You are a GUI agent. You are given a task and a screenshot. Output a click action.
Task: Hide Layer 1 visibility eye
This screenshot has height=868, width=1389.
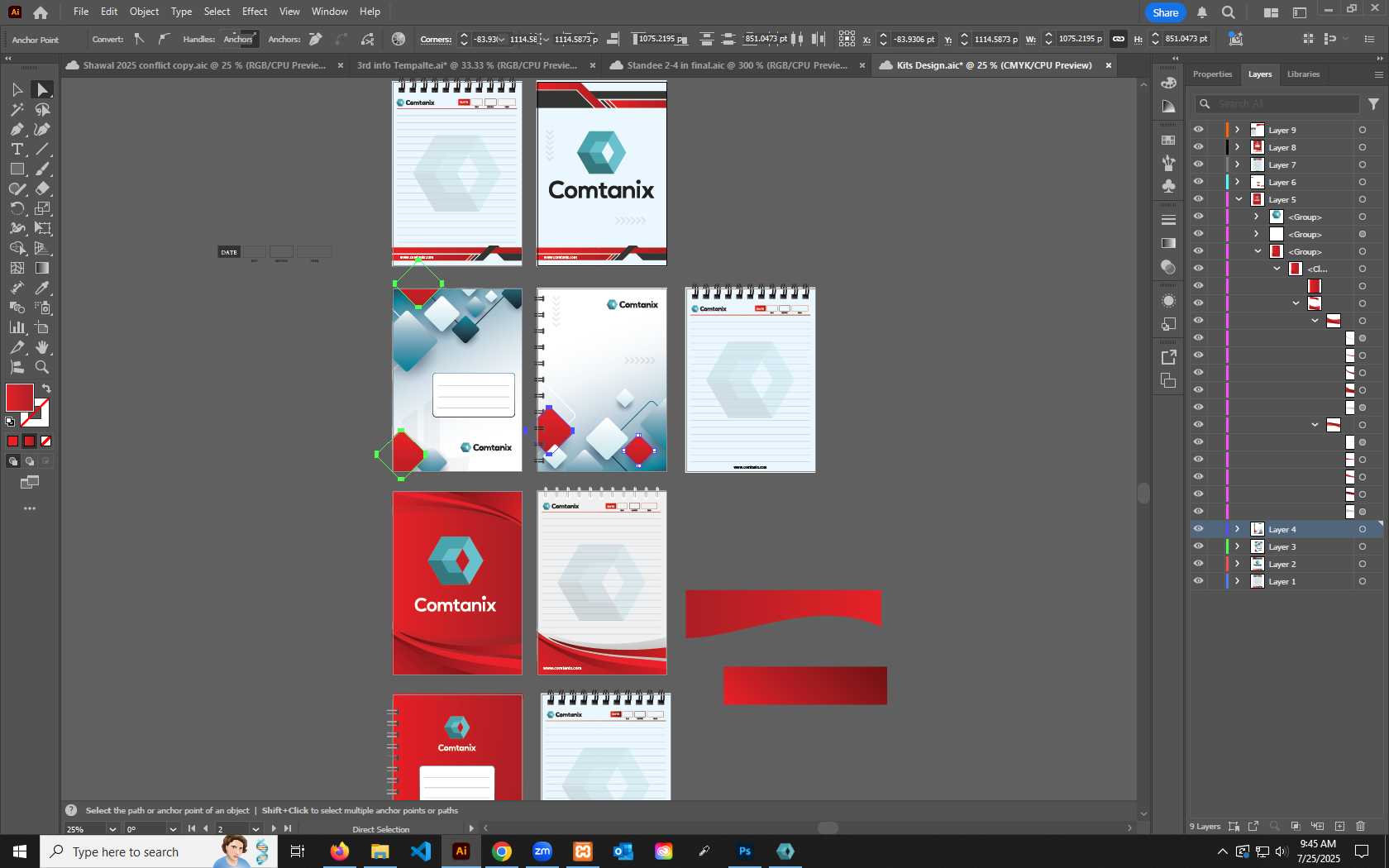[1198, 581]
